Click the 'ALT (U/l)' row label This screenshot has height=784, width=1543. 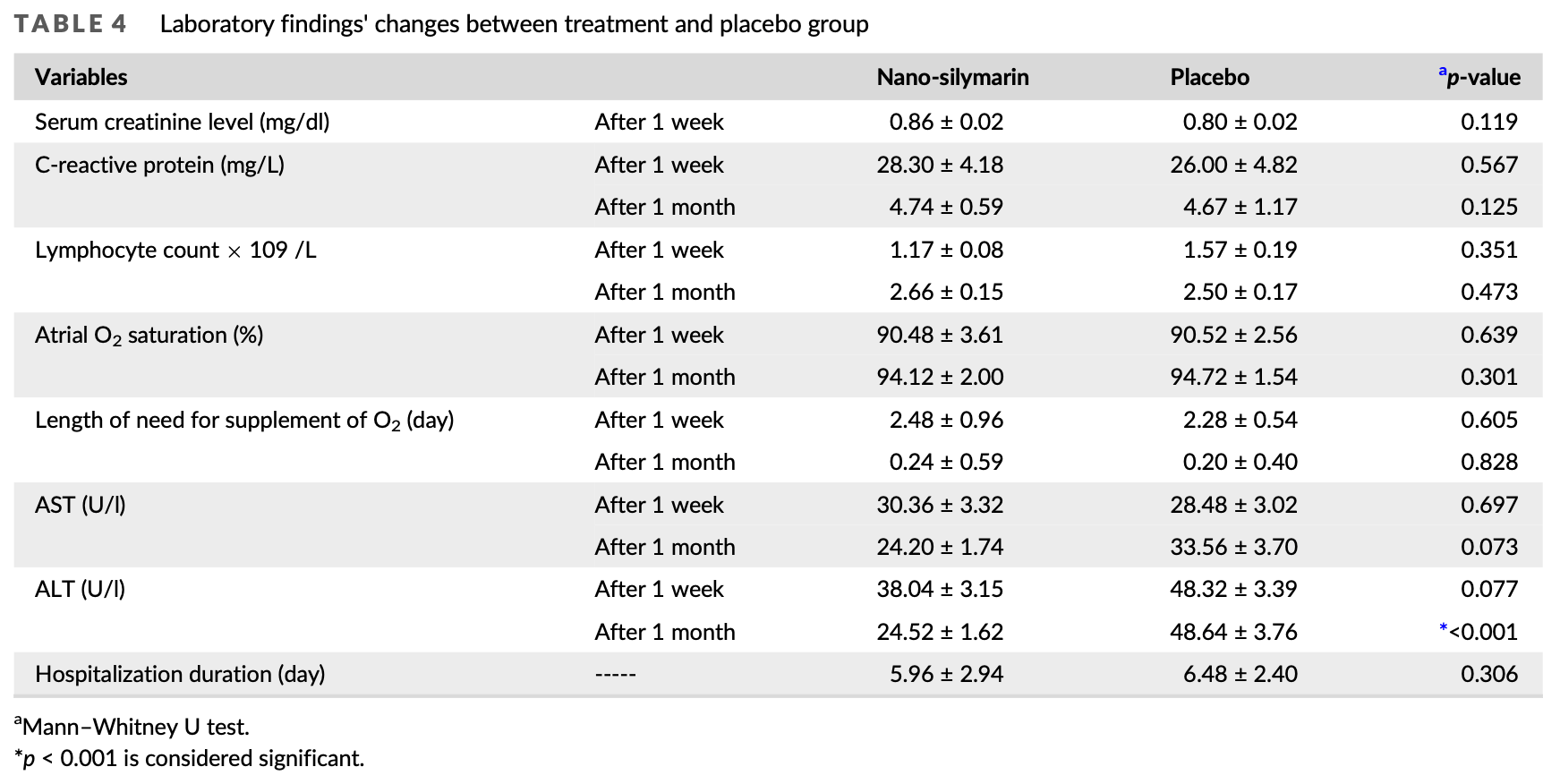81,589
